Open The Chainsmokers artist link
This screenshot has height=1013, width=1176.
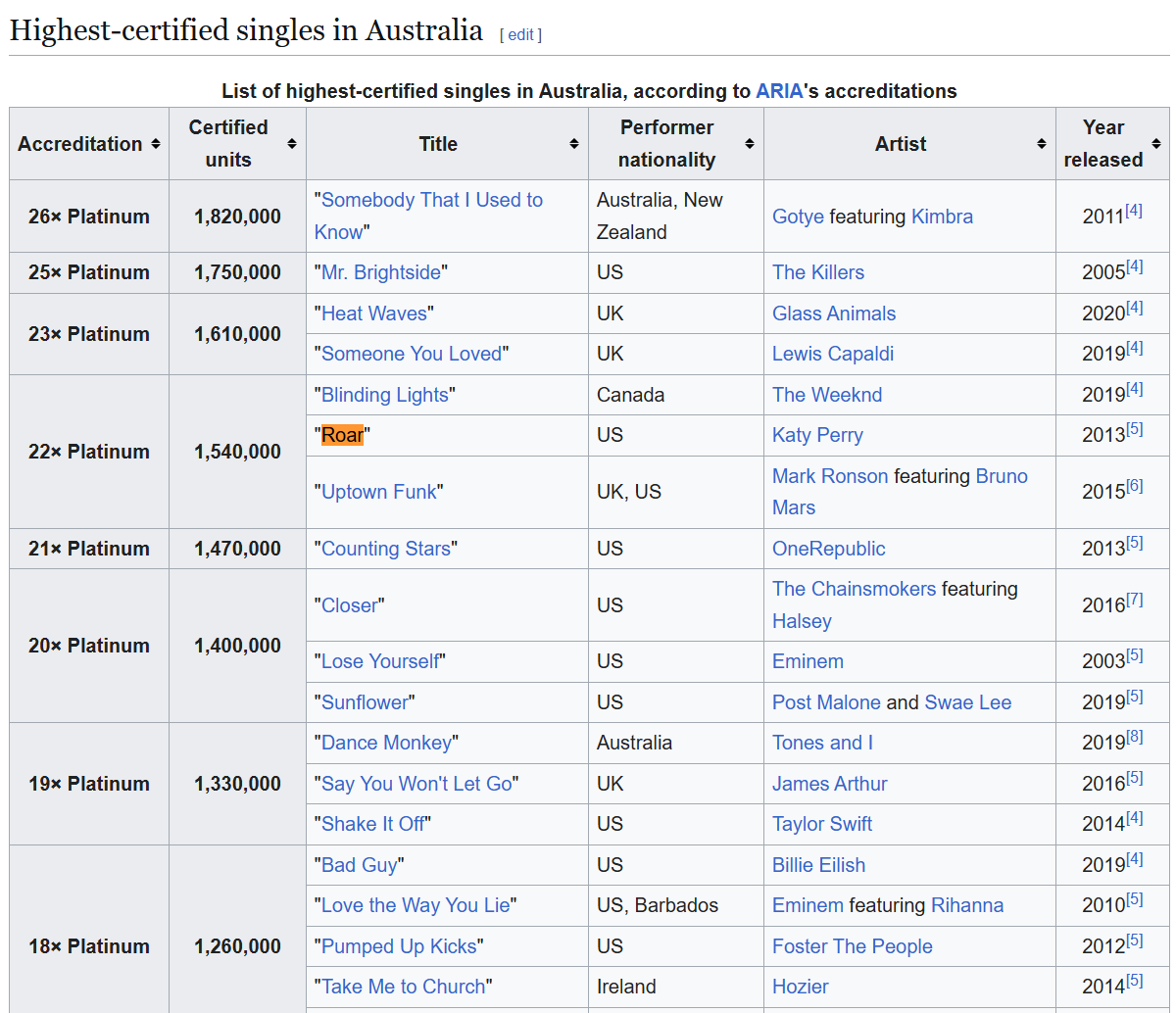click(854, 589)
